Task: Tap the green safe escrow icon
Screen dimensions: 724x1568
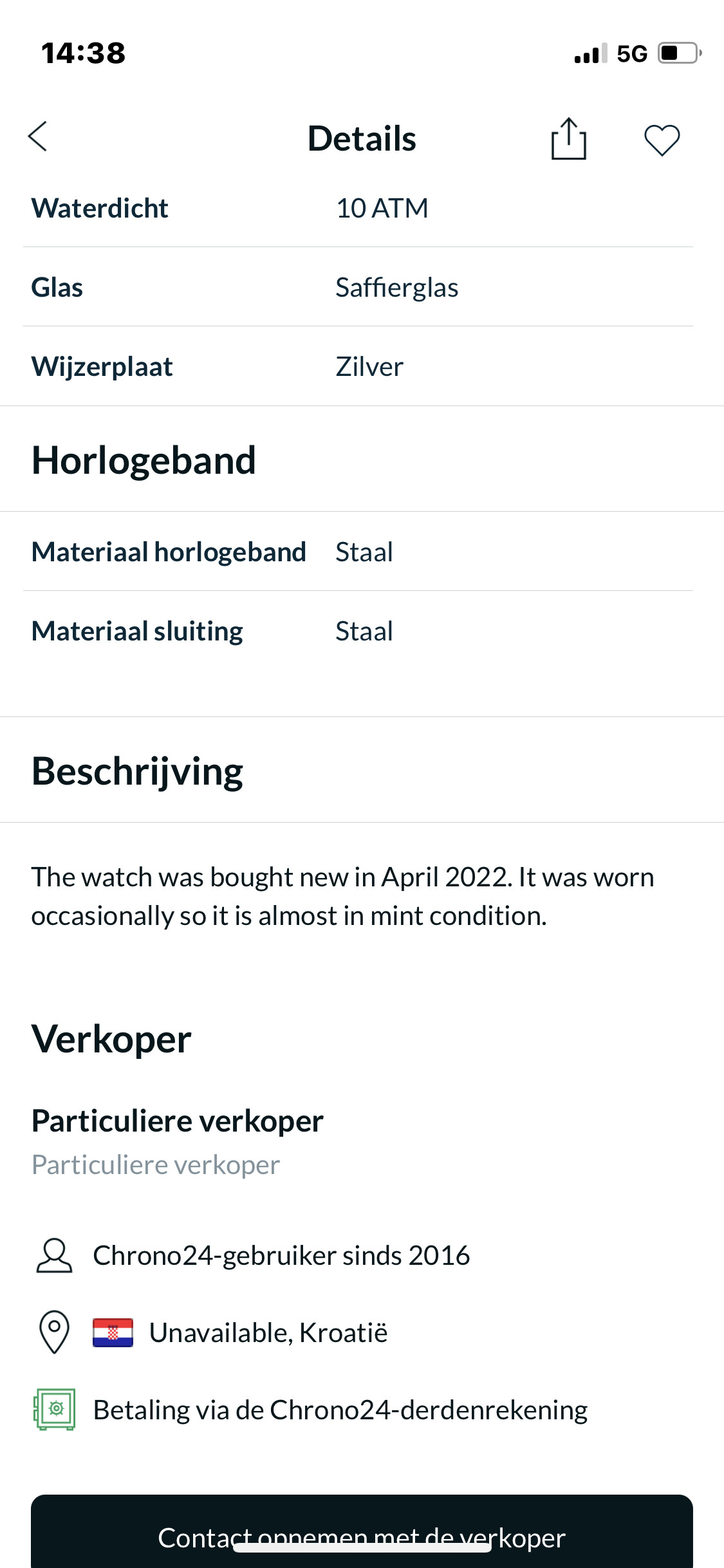Action: coord(54,1409)
